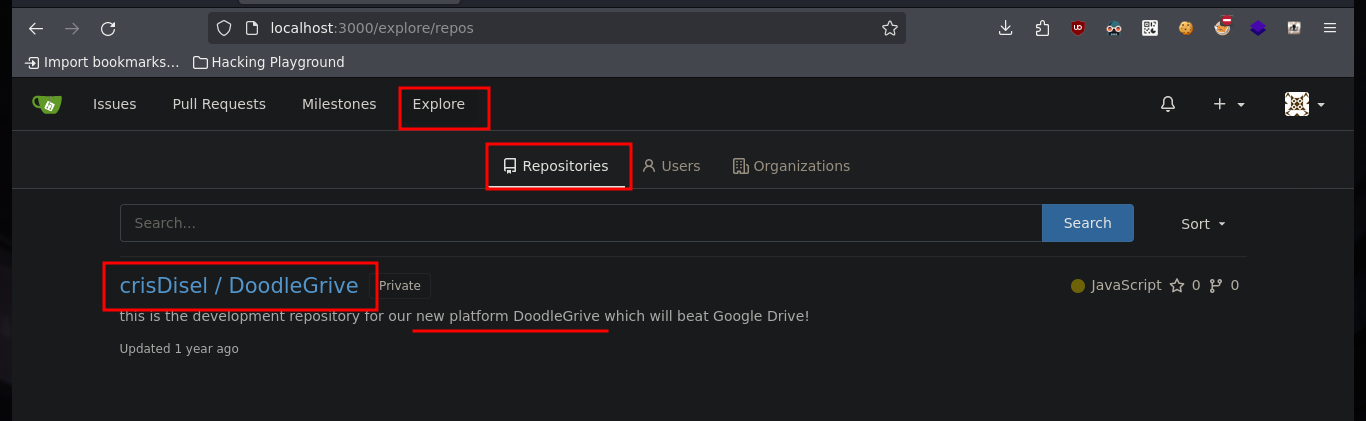Open the browser hamburger menu
This screenshot has width=1366, height=421.
click(x=1330, y=28)
